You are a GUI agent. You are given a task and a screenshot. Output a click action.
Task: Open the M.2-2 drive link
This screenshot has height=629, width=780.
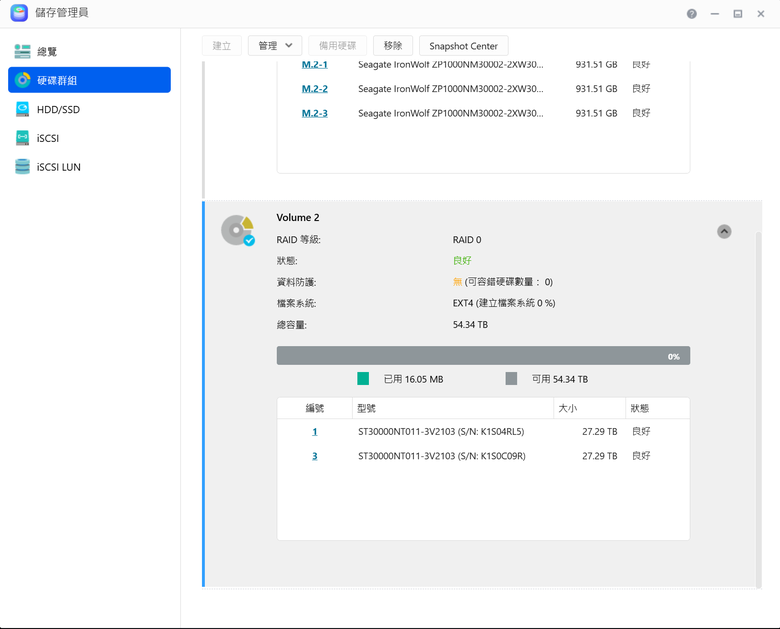314,89
